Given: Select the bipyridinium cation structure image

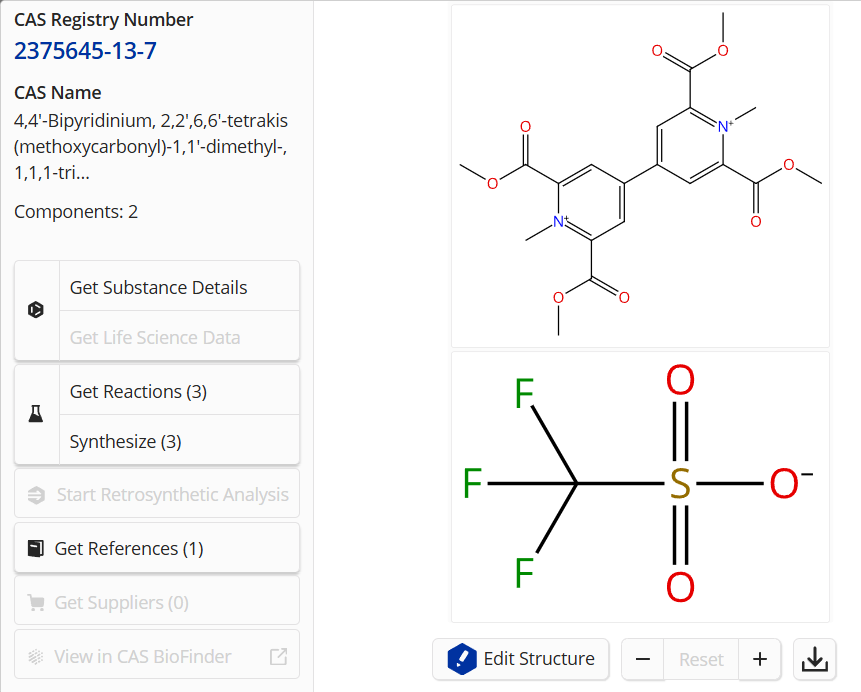Looking at the screenshot, I should [x=640, y=176].
